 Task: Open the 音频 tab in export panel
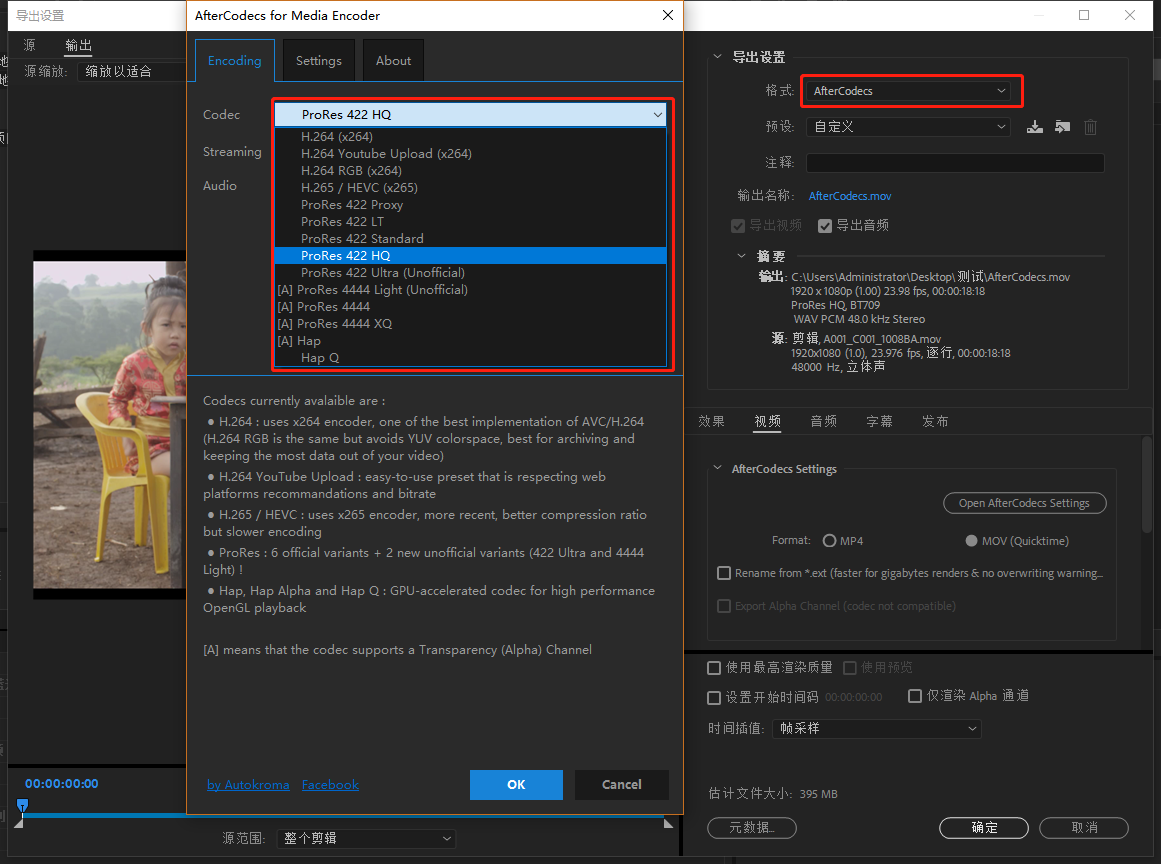coord(823,421)
